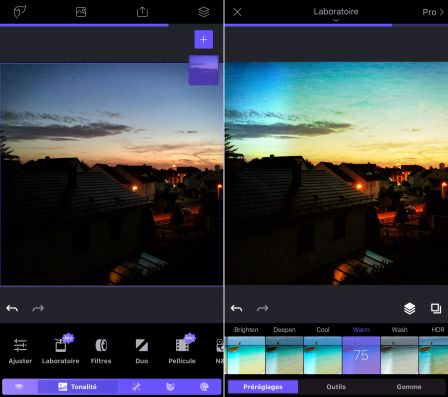Select the Cool preset label

click(323, 330)
